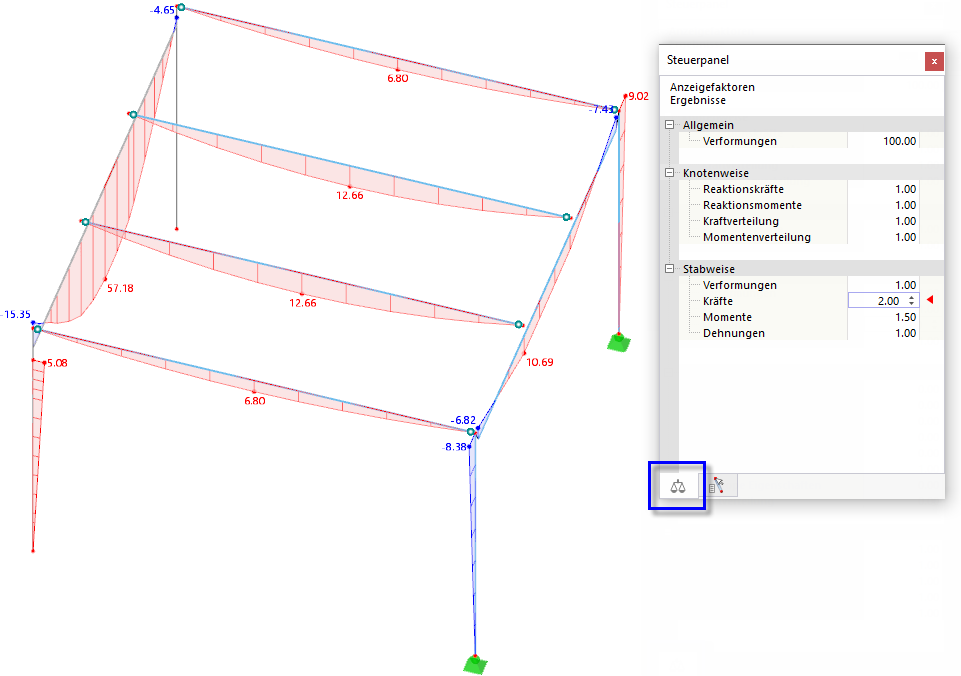Click the 5.08 result value label

coord(57,363)
